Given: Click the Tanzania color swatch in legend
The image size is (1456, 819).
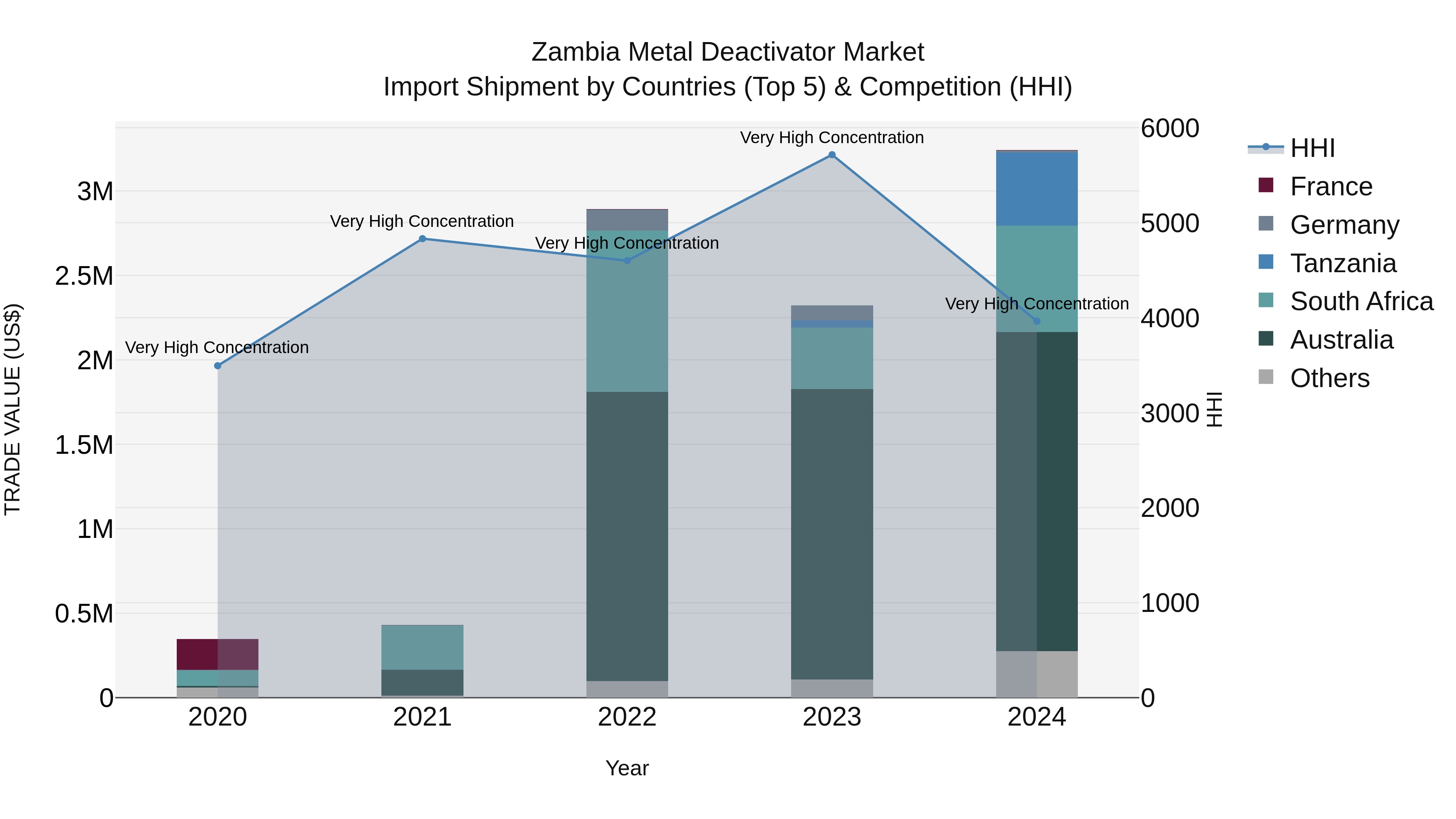Looking at the screenshot, I should [x=1266, y=262].
